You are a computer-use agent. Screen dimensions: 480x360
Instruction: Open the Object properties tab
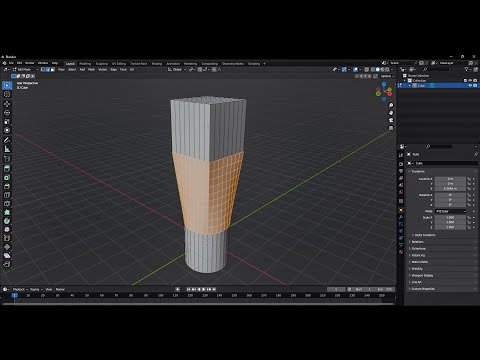pos(401,210)
